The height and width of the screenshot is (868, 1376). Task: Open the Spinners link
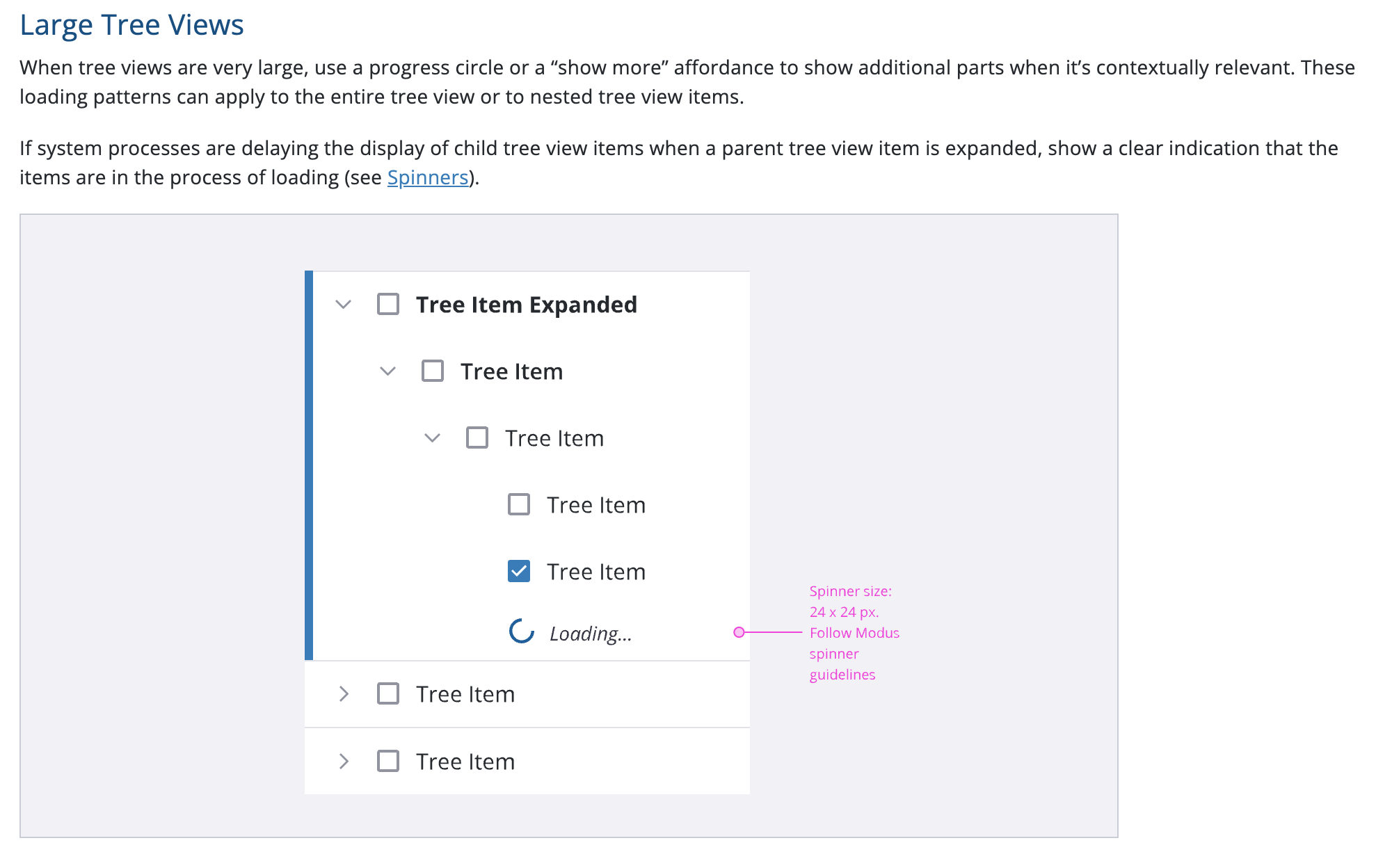click(x=427, y=178)
